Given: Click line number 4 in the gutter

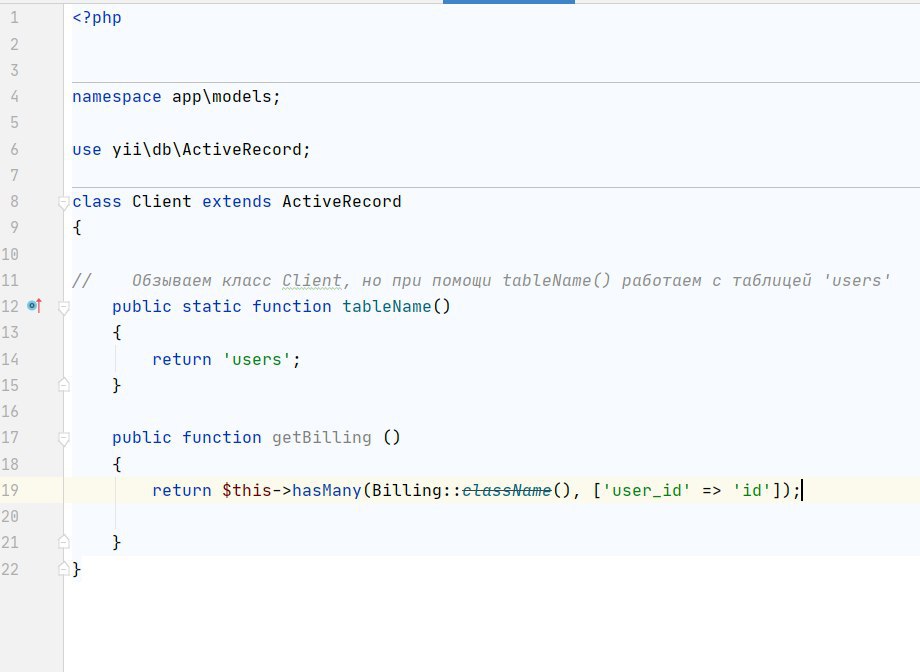Looking at the screenshot, I should (x=15, y=97).
